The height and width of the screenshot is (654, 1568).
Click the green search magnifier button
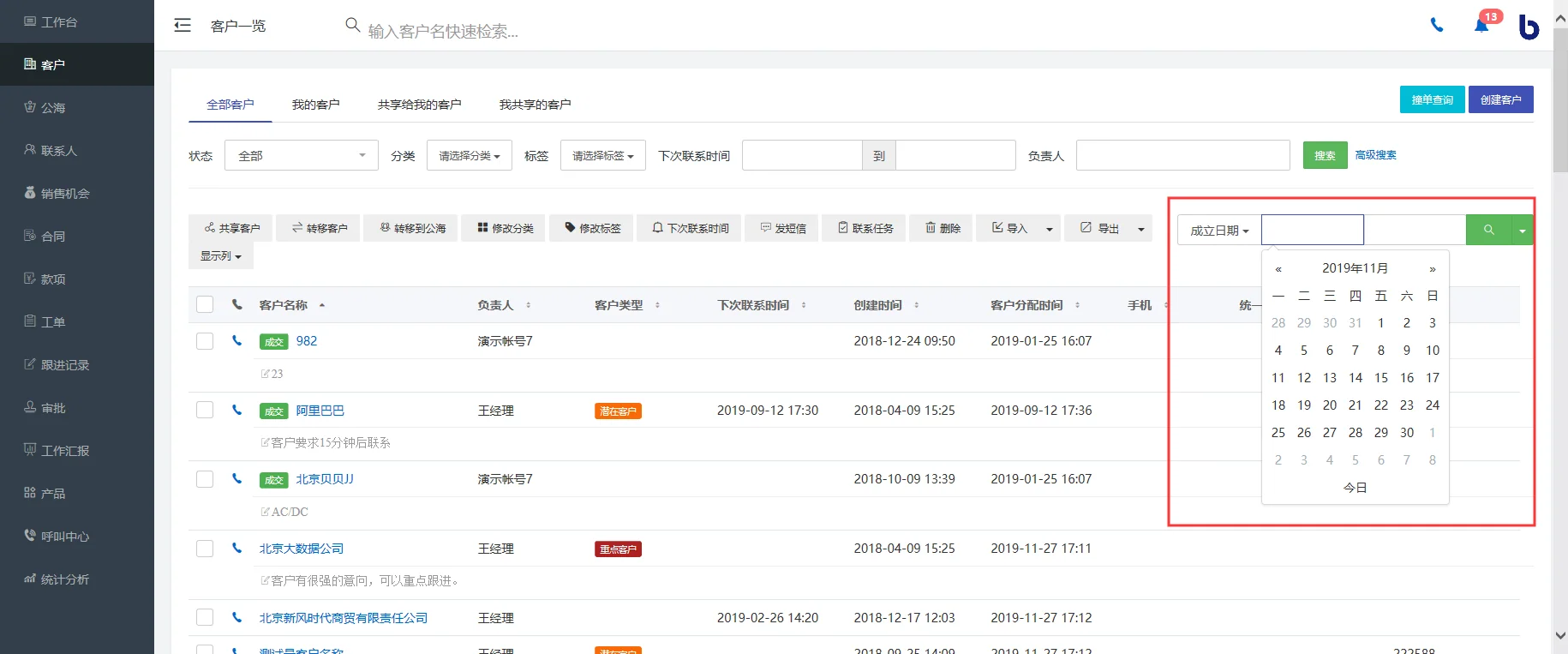point(1489,230)
